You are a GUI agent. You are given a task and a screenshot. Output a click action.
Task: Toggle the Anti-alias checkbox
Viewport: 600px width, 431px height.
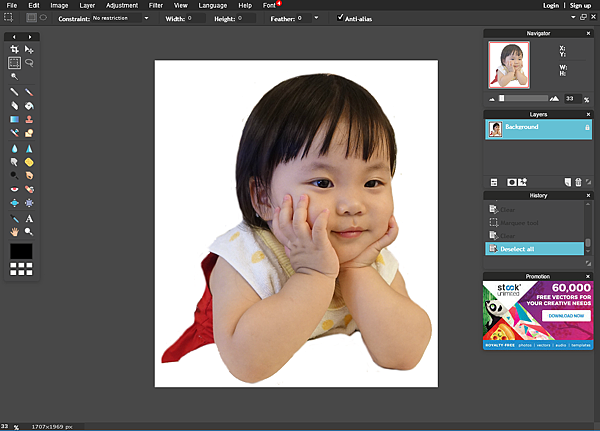[340, 18]
